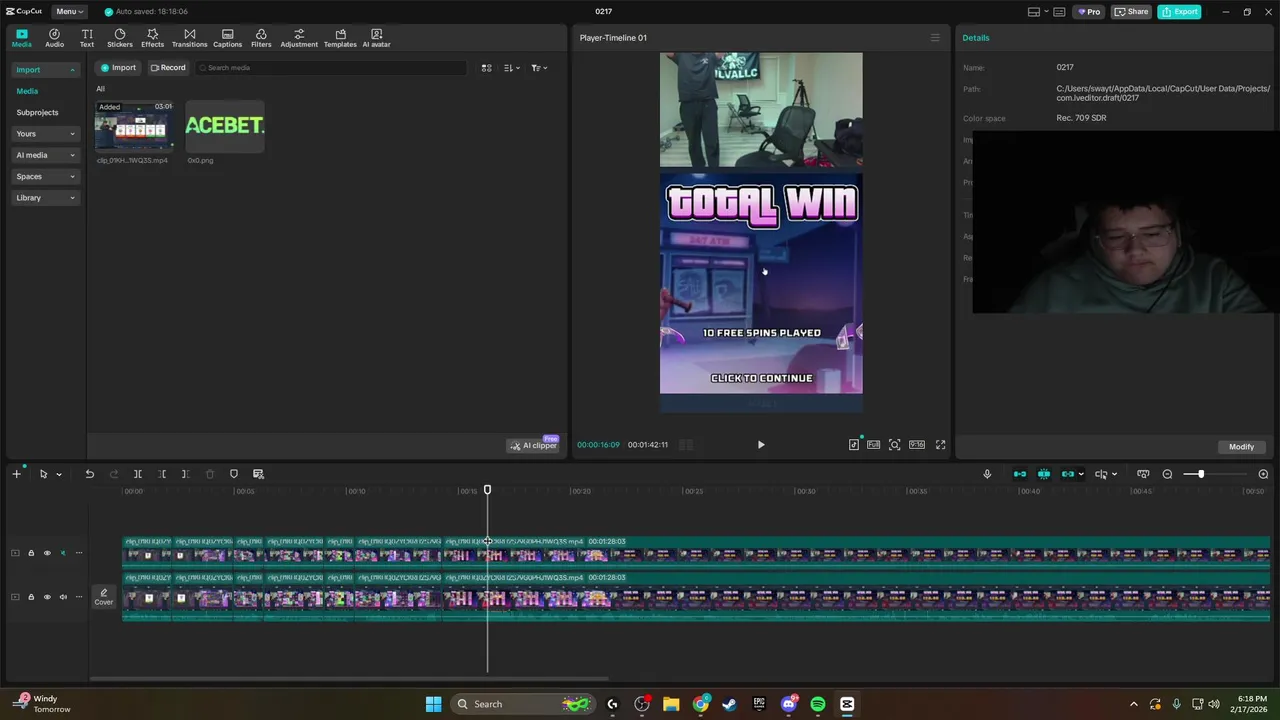
Task: Hide the lower video track with eye icon
Action: click(x=47, y=597)
